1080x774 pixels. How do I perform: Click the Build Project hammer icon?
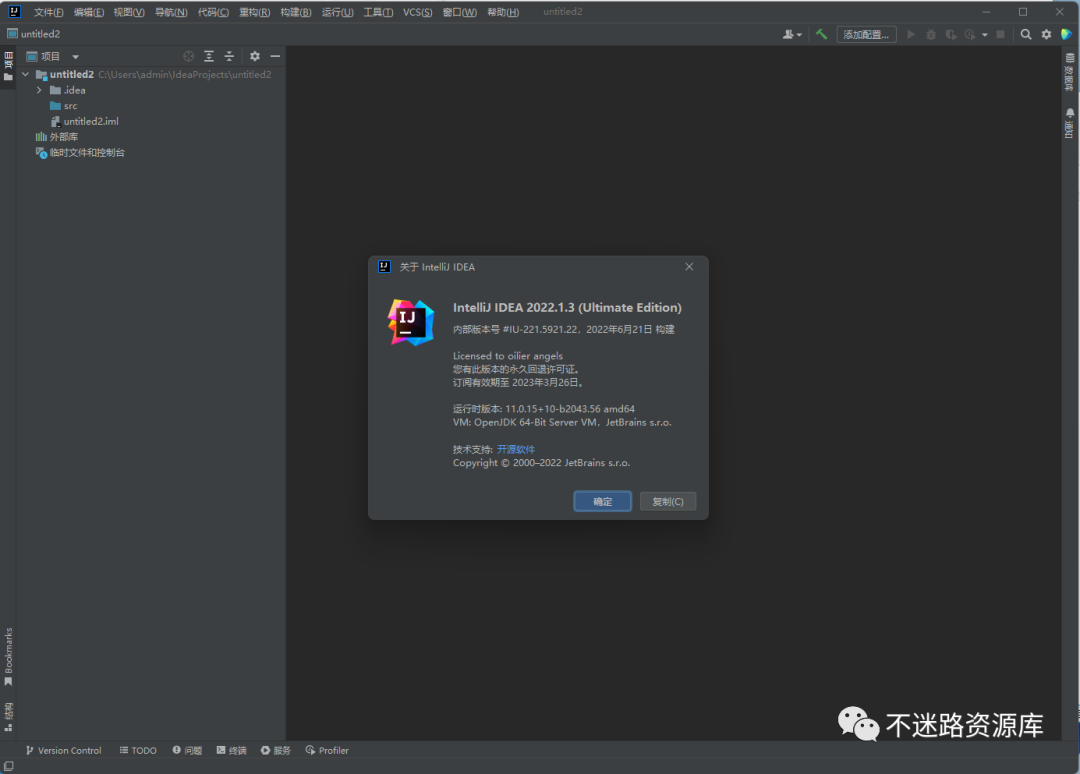click(821, 34)
